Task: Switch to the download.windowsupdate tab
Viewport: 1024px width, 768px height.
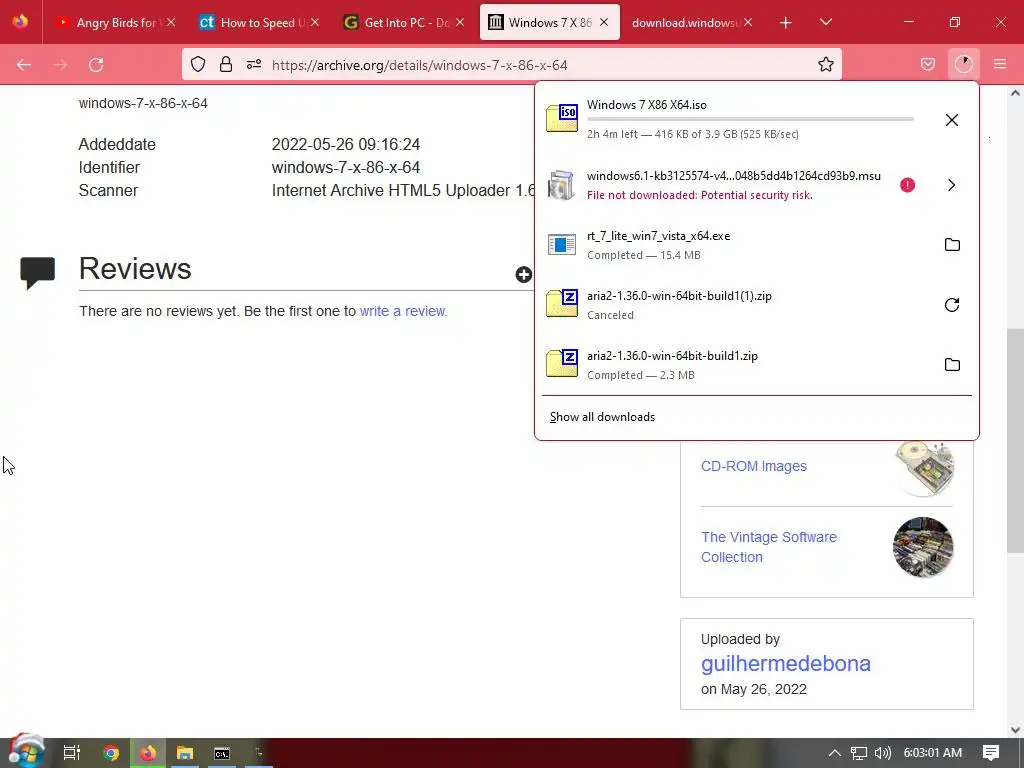Action: click(x=686, y=22)
